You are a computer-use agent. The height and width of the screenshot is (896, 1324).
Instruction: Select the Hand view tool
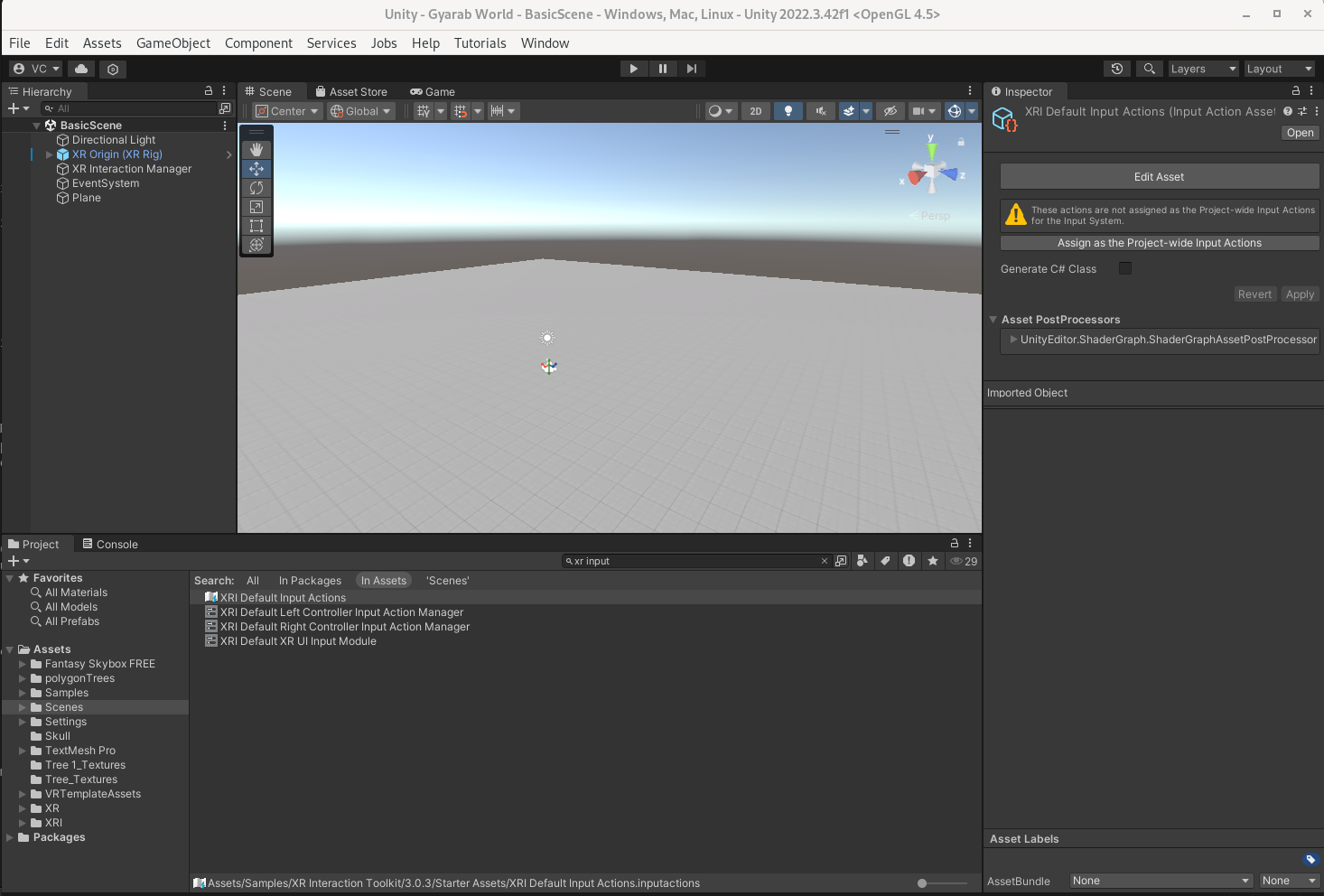coord(256,149)
